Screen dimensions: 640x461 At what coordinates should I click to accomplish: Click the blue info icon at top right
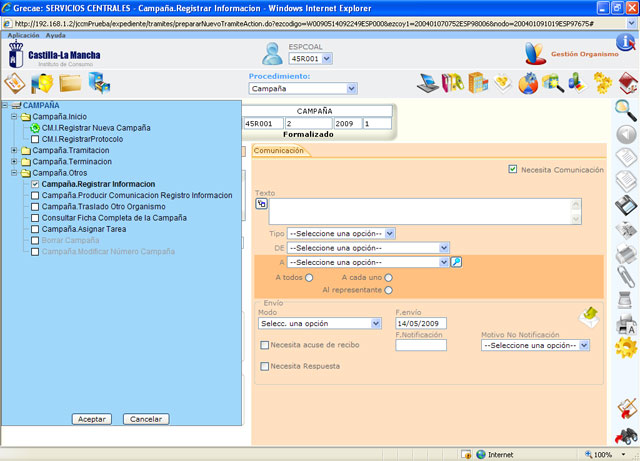point(625,42)
